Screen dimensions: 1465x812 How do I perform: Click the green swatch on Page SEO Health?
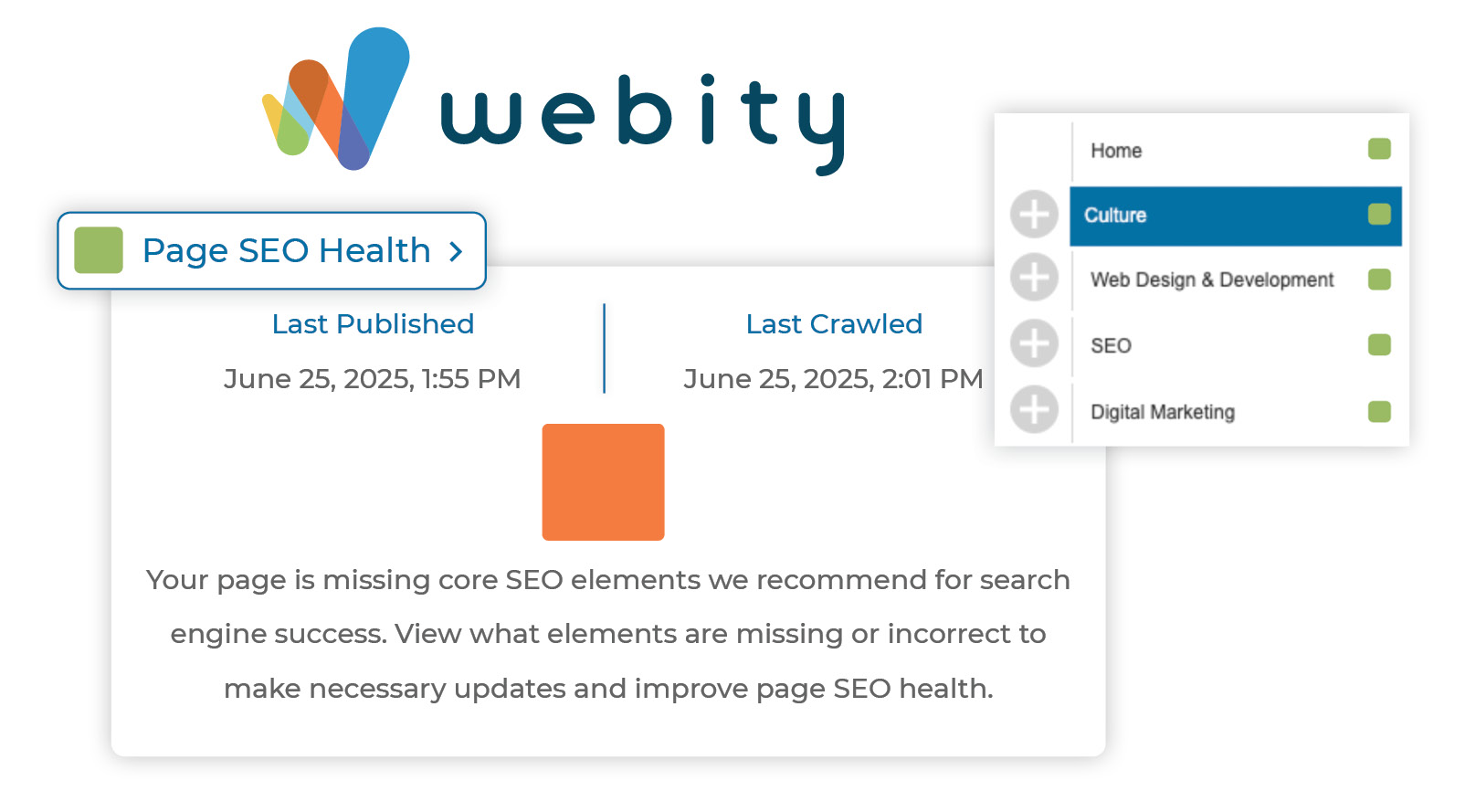(98, 251)
